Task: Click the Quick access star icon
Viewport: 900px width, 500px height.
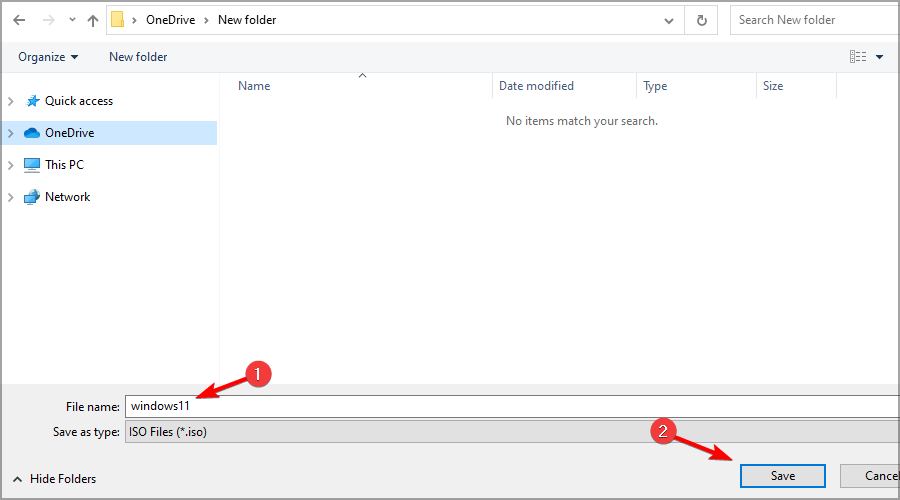Action: [32, 101]
